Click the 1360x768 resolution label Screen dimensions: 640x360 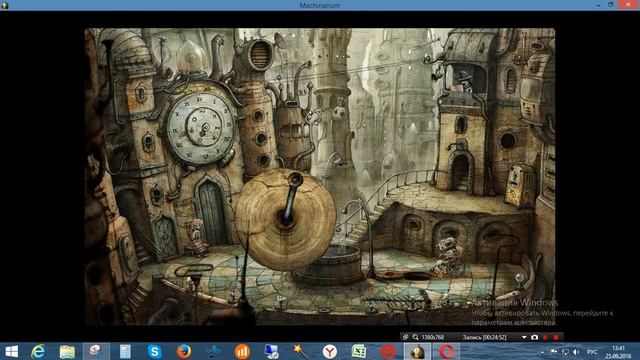pyautogui.click(x=433, y=338)
